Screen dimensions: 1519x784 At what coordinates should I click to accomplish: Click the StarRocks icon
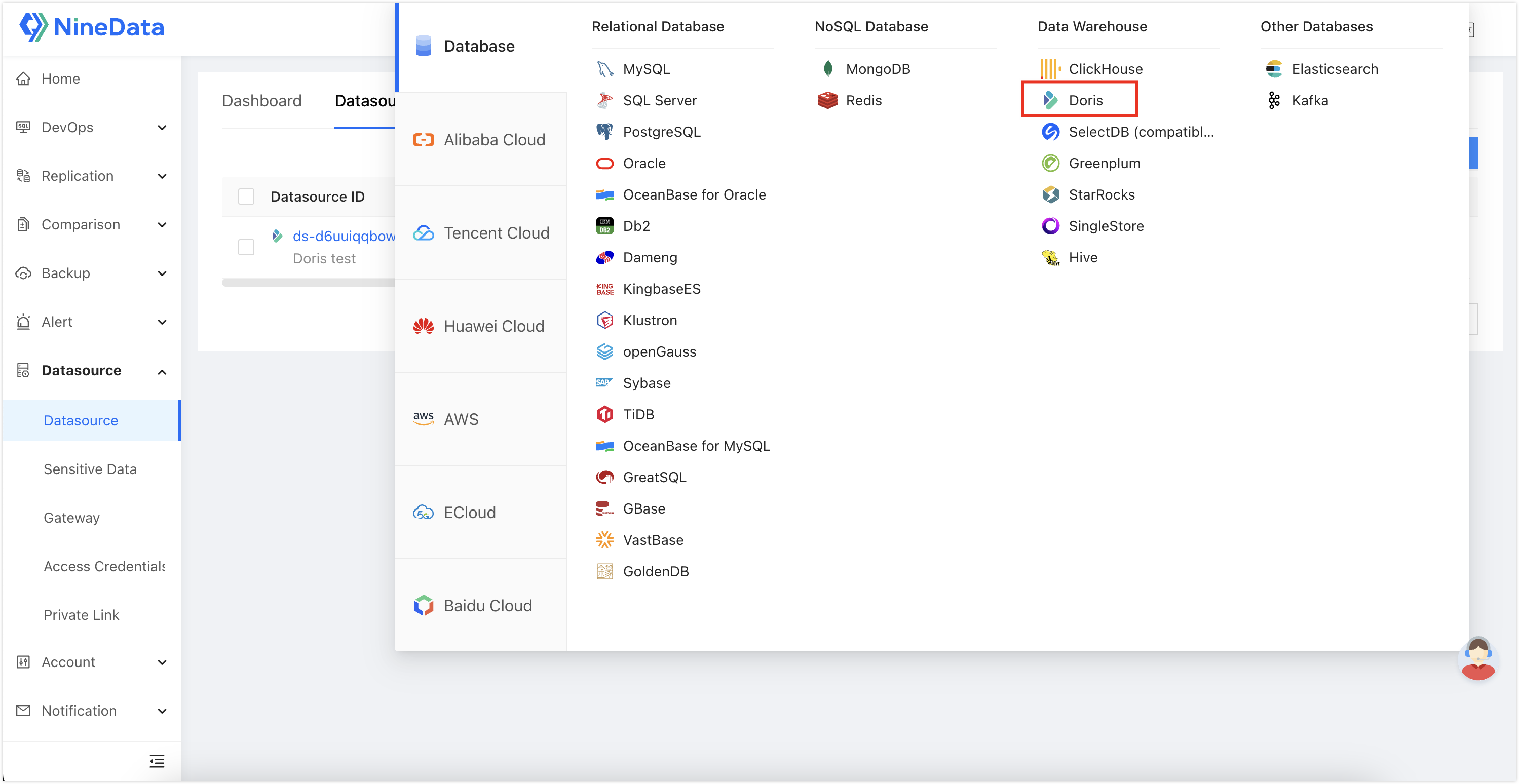tap(1050, 194)
